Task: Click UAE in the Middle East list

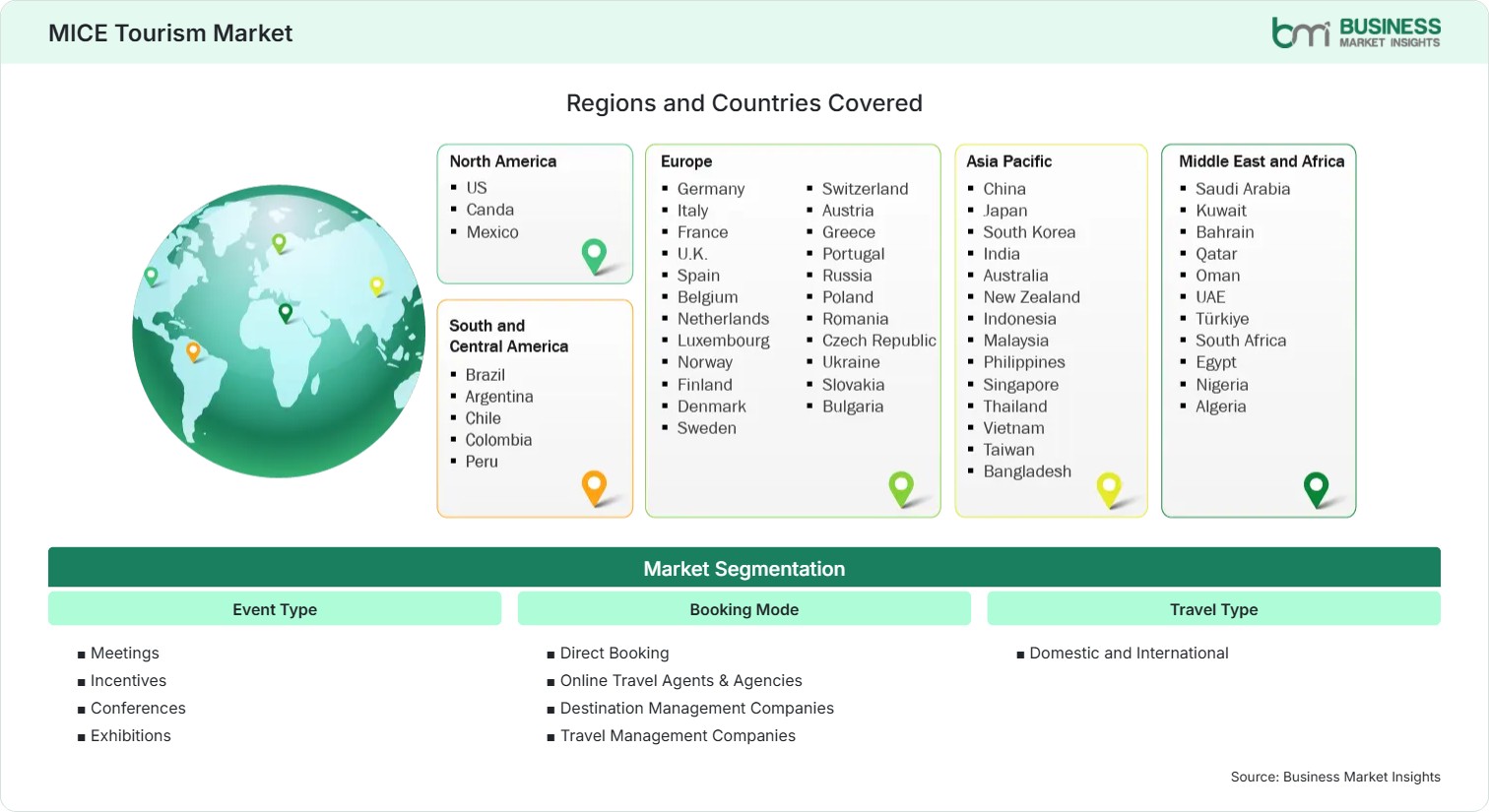Action: (1210, 297)
